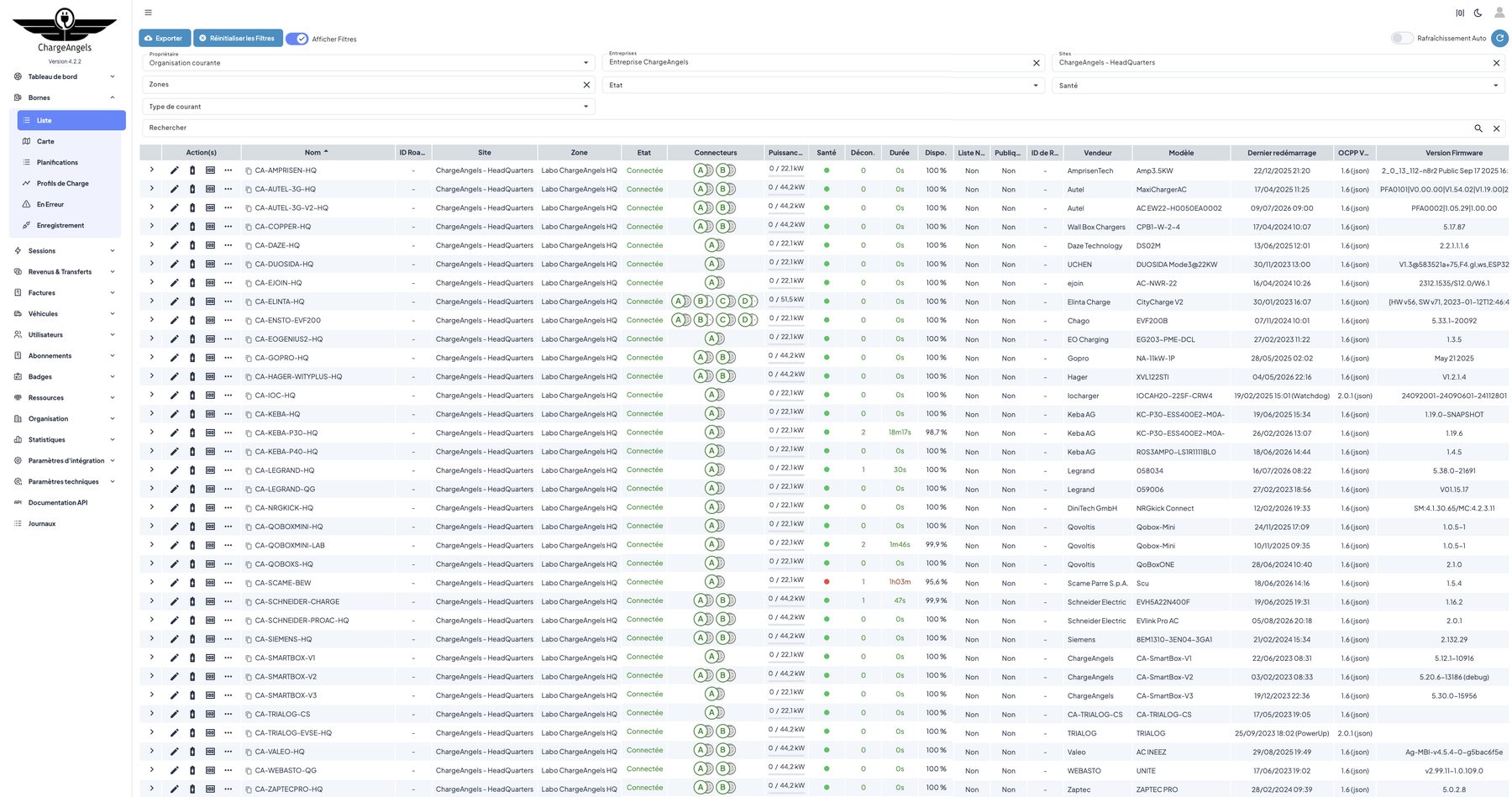Click Connectée status of CA-GOPRO-HQ

point(644,358)
